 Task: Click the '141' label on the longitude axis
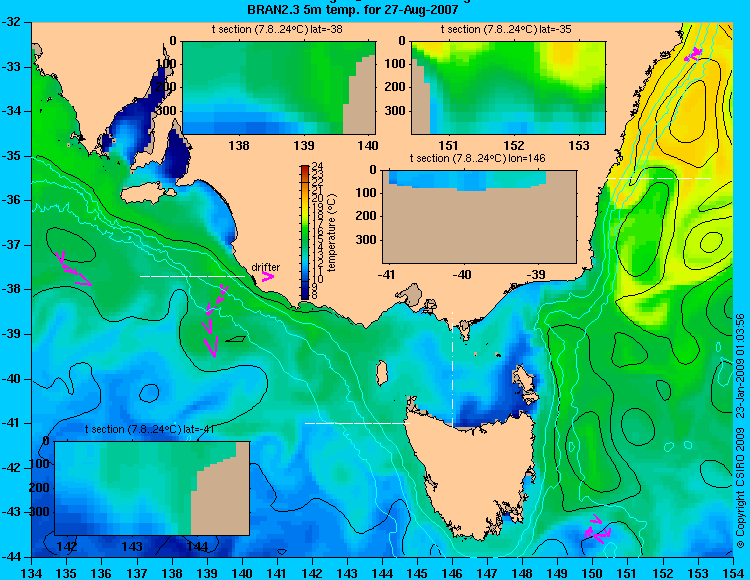(x=277, y=573)
